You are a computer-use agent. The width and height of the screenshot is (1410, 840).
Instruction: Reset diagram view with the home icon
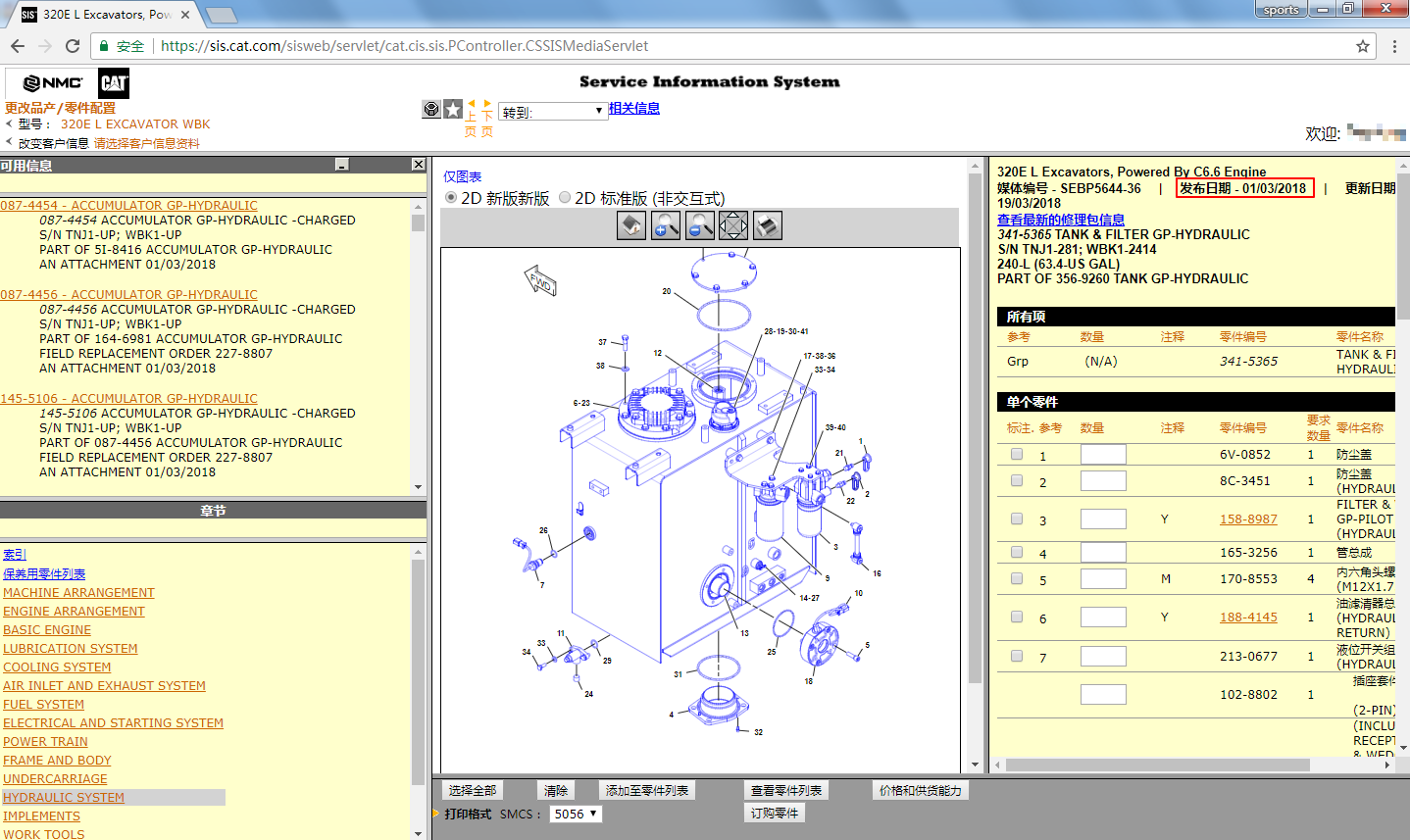click(x=631, y=226)
